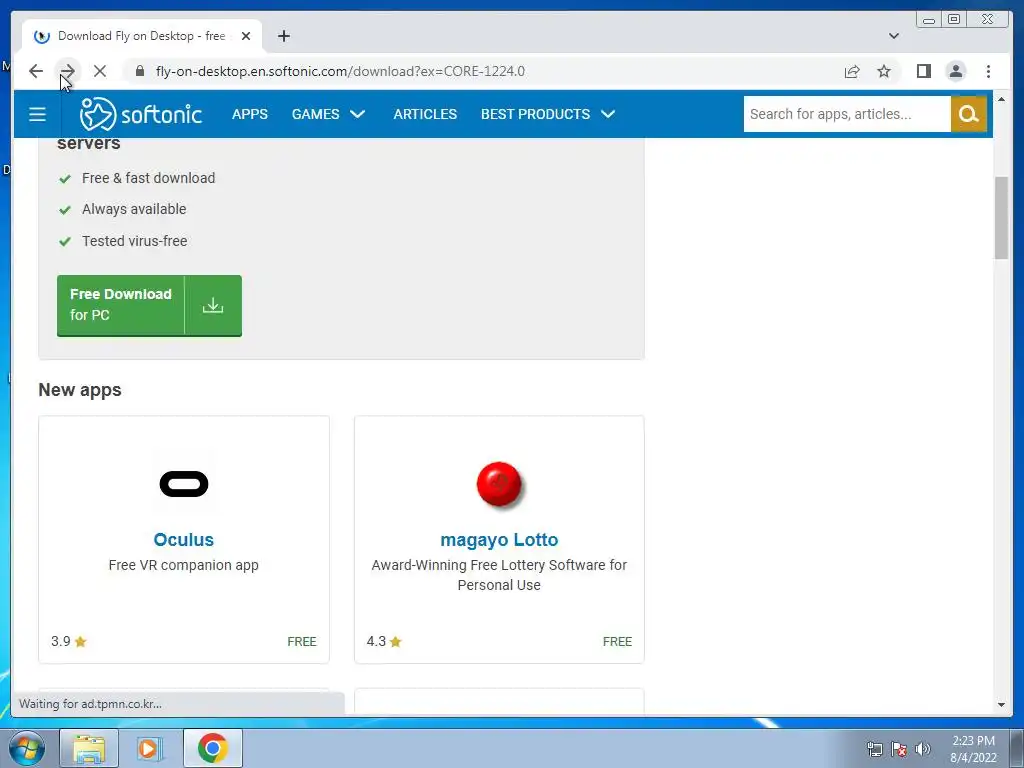The image size is (1024, 768).
Task: Click the Oculus headset icon
Action: 184,484
